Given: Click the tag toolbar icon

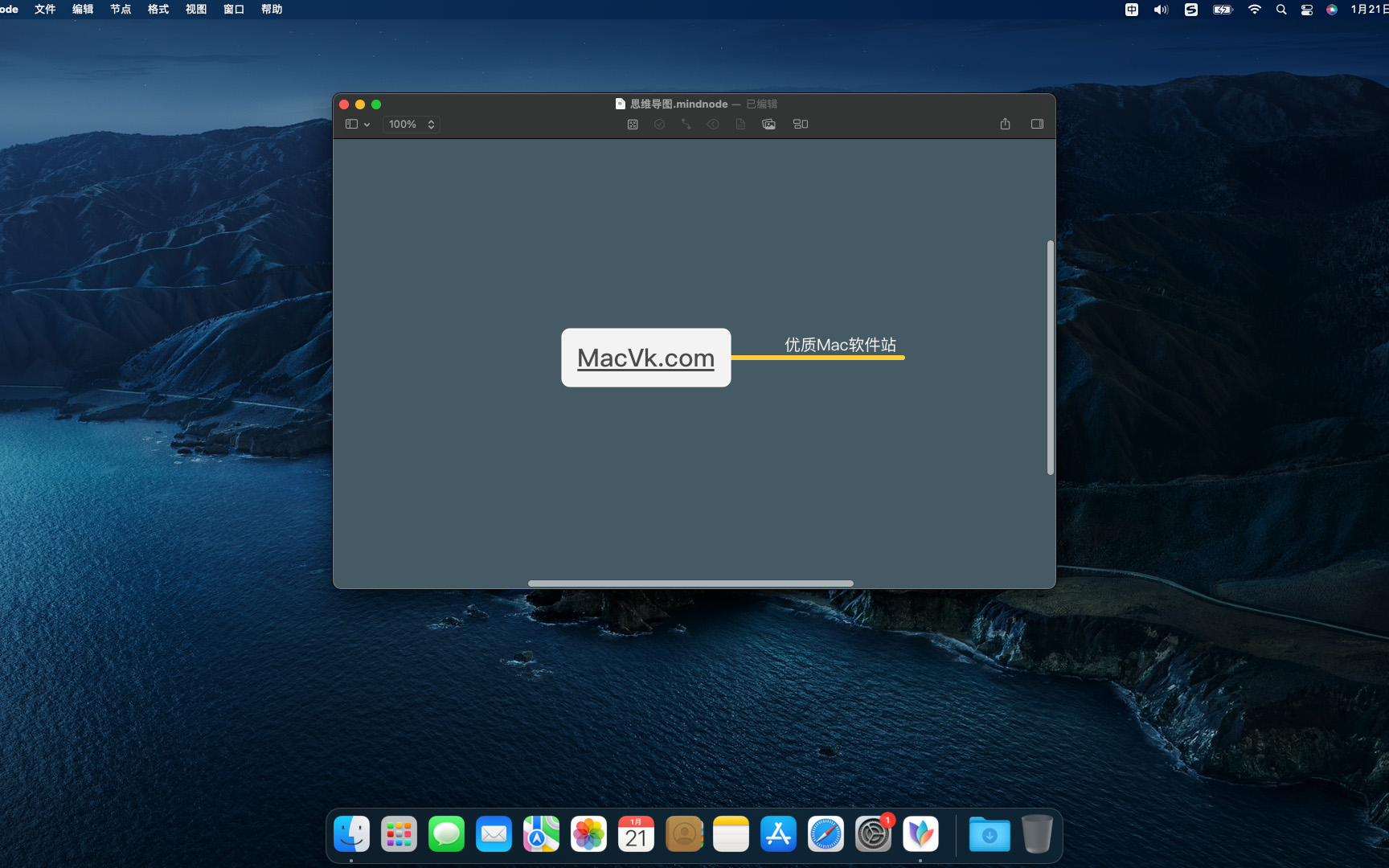Looking at the screenshot, I should 713,125.
